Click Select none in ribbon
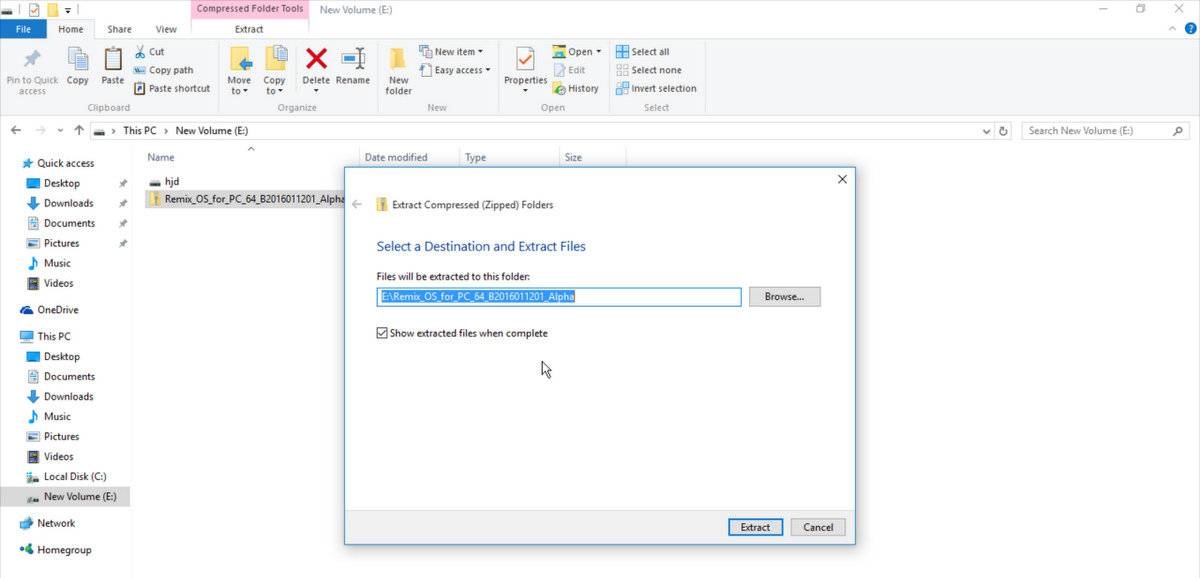Viewport: 1200px width, 578px height. click(649, 70)
